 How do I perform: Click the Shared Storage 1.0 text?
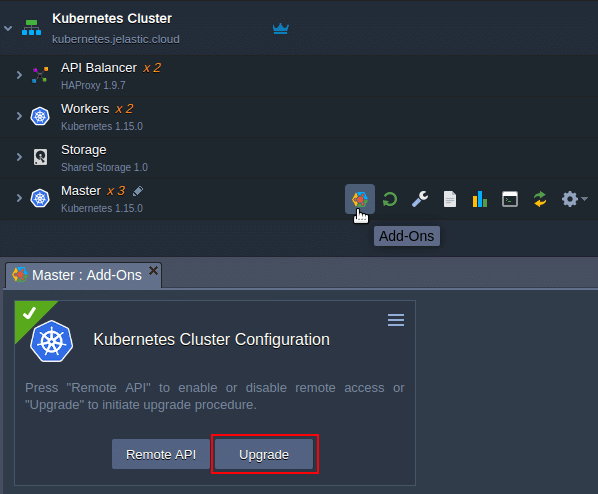pos(104,167)
